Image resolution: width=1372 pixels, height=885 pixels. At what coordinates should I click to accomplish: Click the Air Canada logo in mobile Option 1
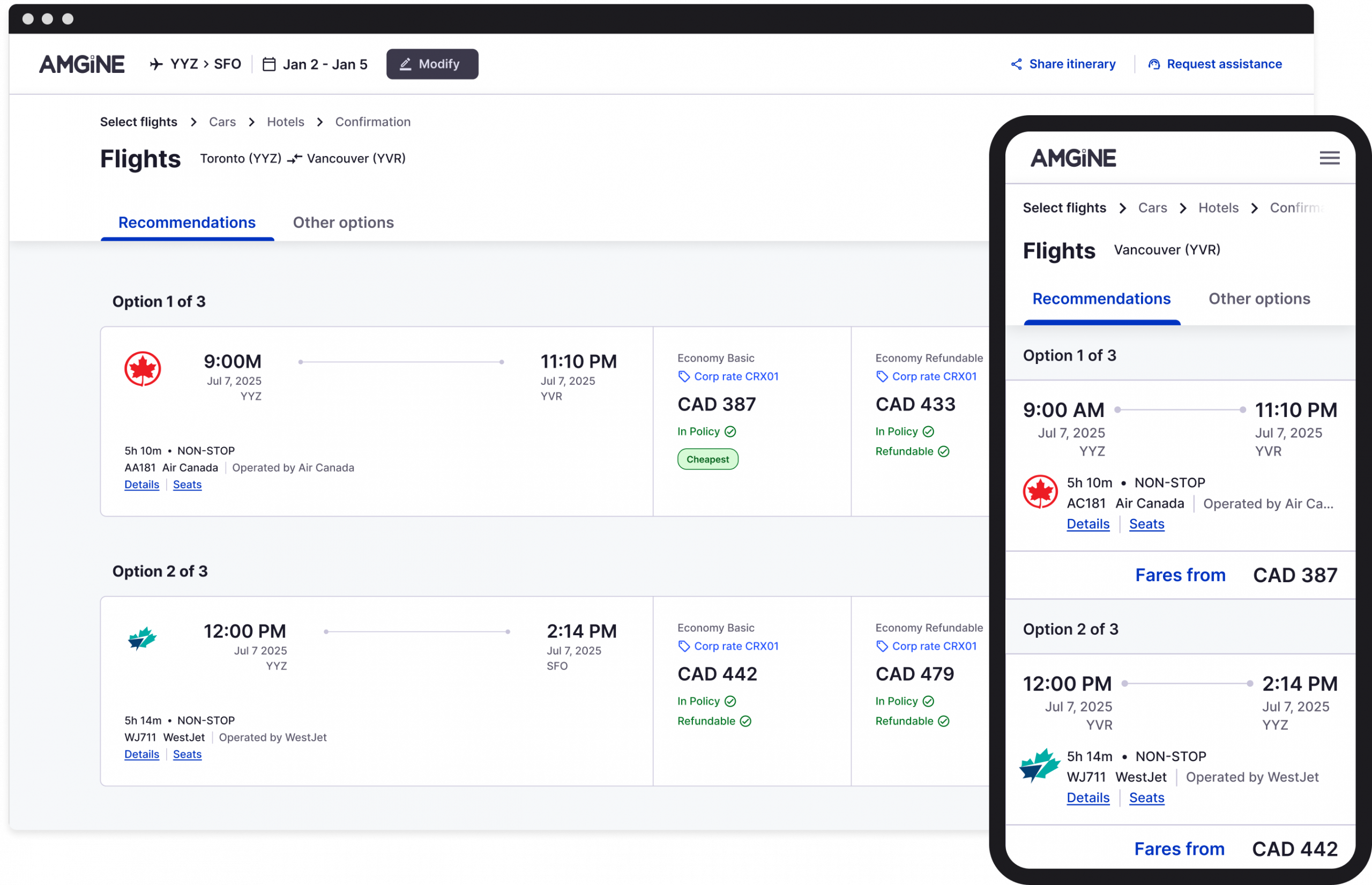pos(1040,492)
